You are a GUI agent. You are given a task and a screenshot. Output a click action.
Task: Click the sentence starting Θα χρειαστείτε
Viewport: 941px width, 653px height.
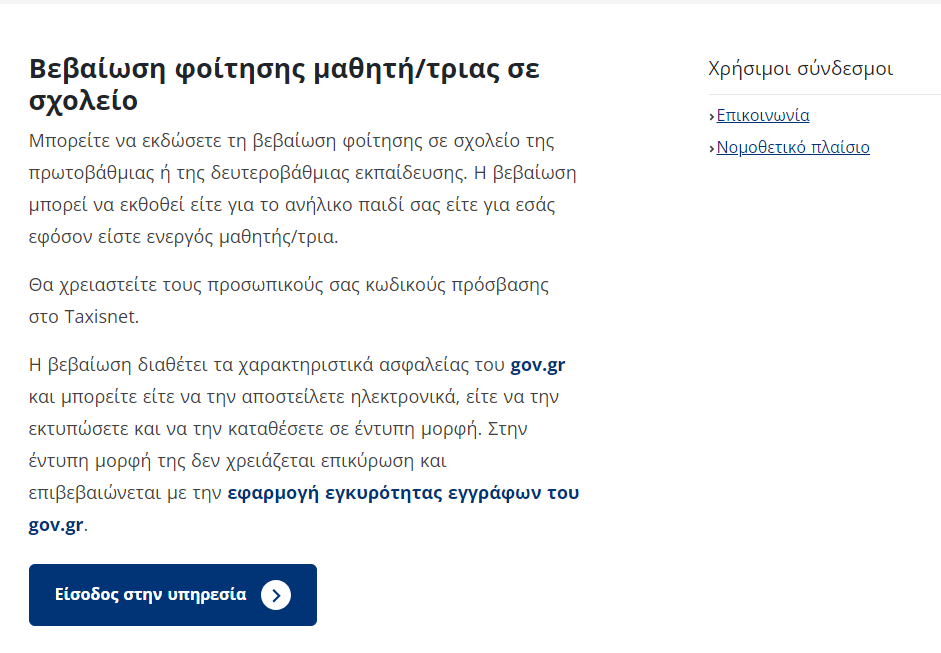pos(289,285)
